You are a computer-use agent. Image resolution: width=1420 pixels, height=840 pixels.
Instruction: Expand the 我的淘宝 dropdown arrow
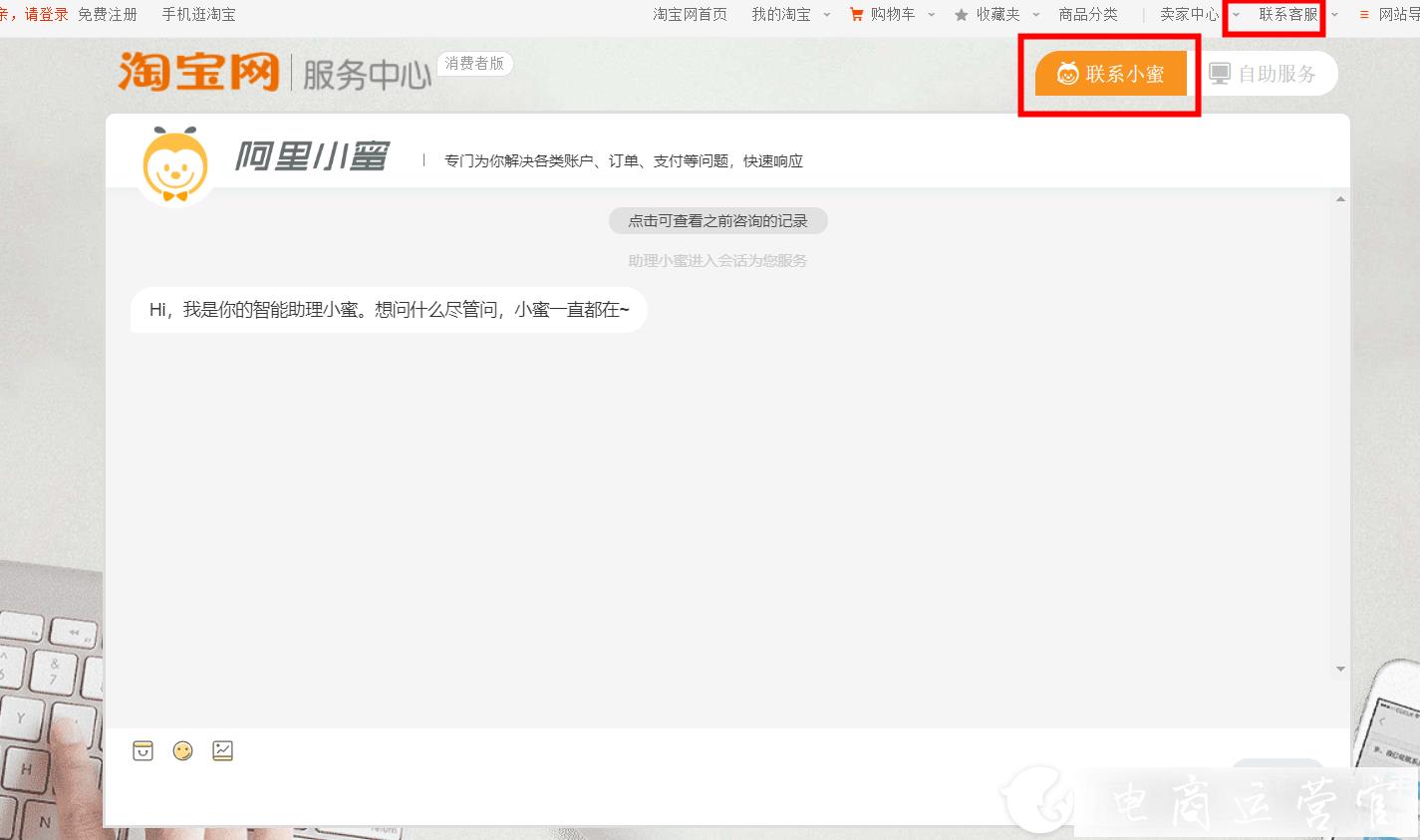[x=826, y=15]
